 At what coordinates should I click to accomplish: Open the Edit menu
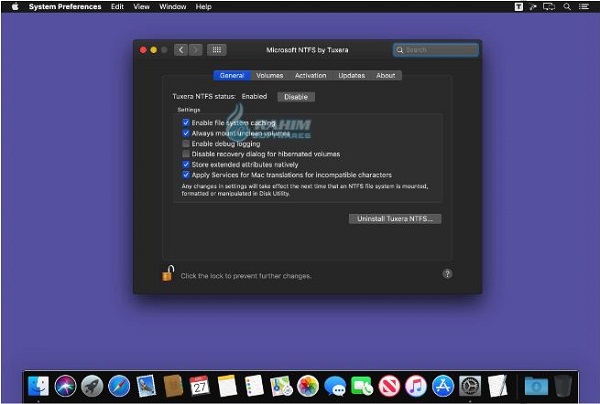tap(117, 7)
